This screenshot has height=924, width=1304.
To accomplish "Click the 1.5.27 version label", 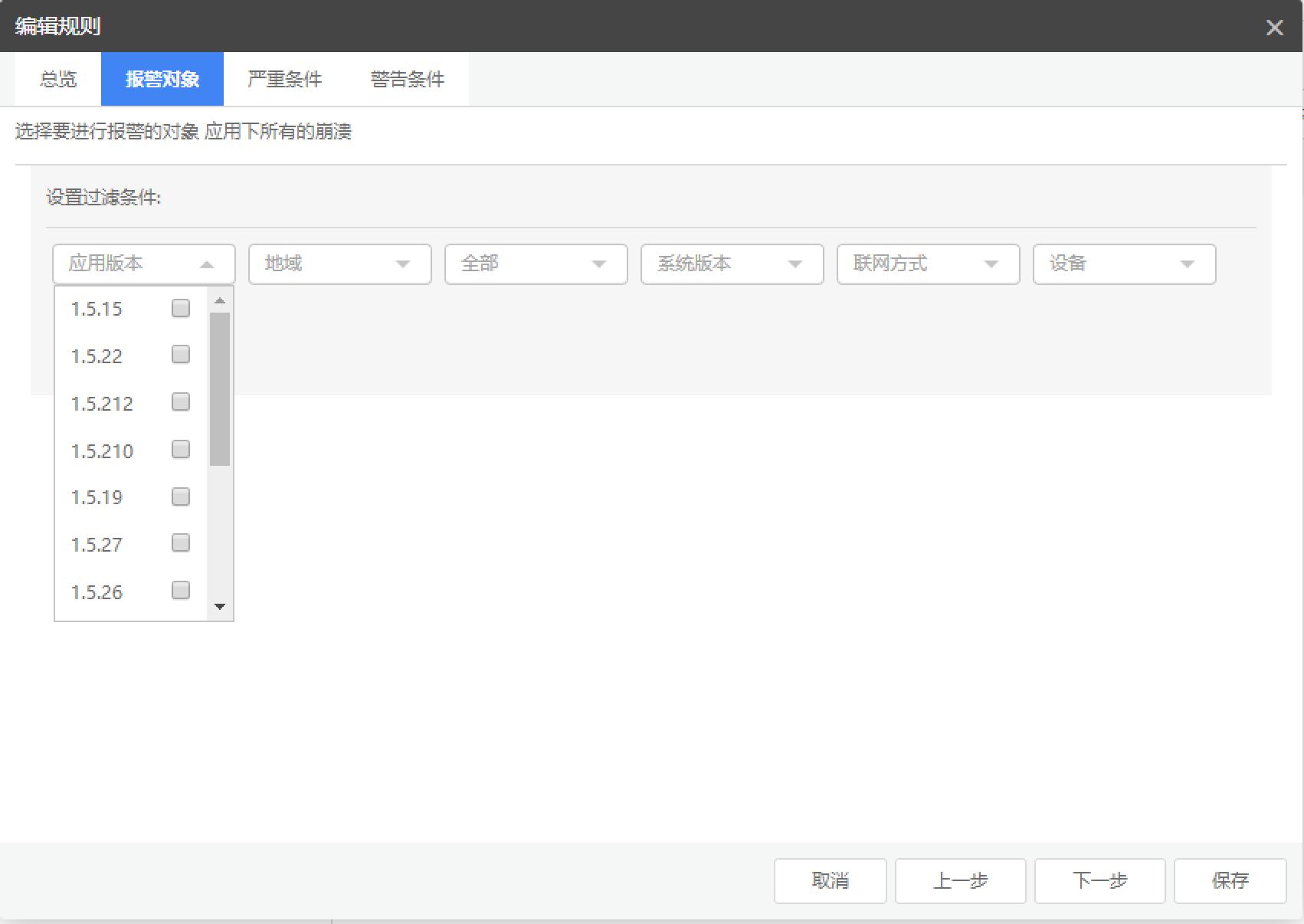I will pos(97,546).
